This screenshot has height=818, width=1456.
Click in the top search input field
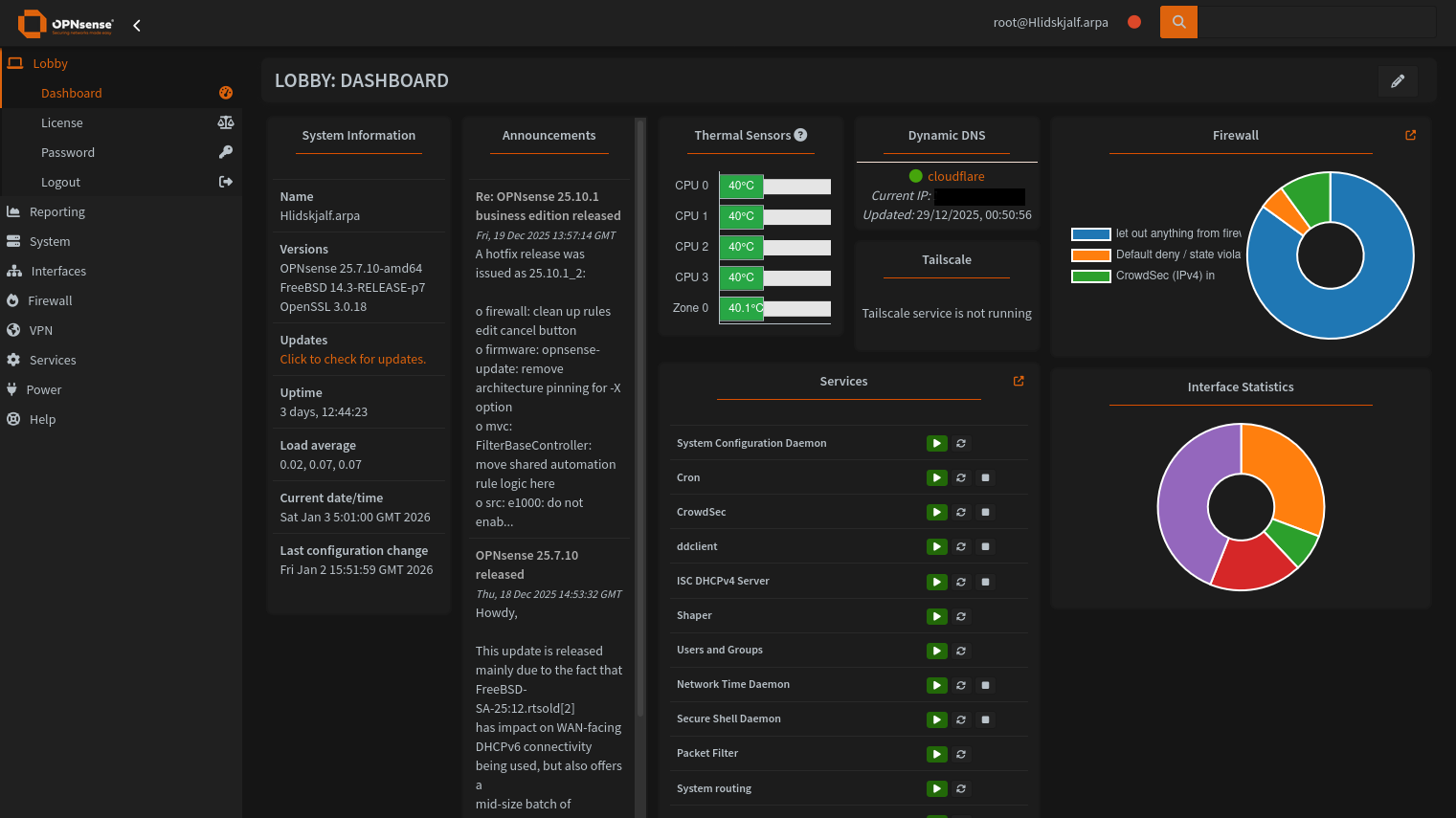[x=1316, y=22]
